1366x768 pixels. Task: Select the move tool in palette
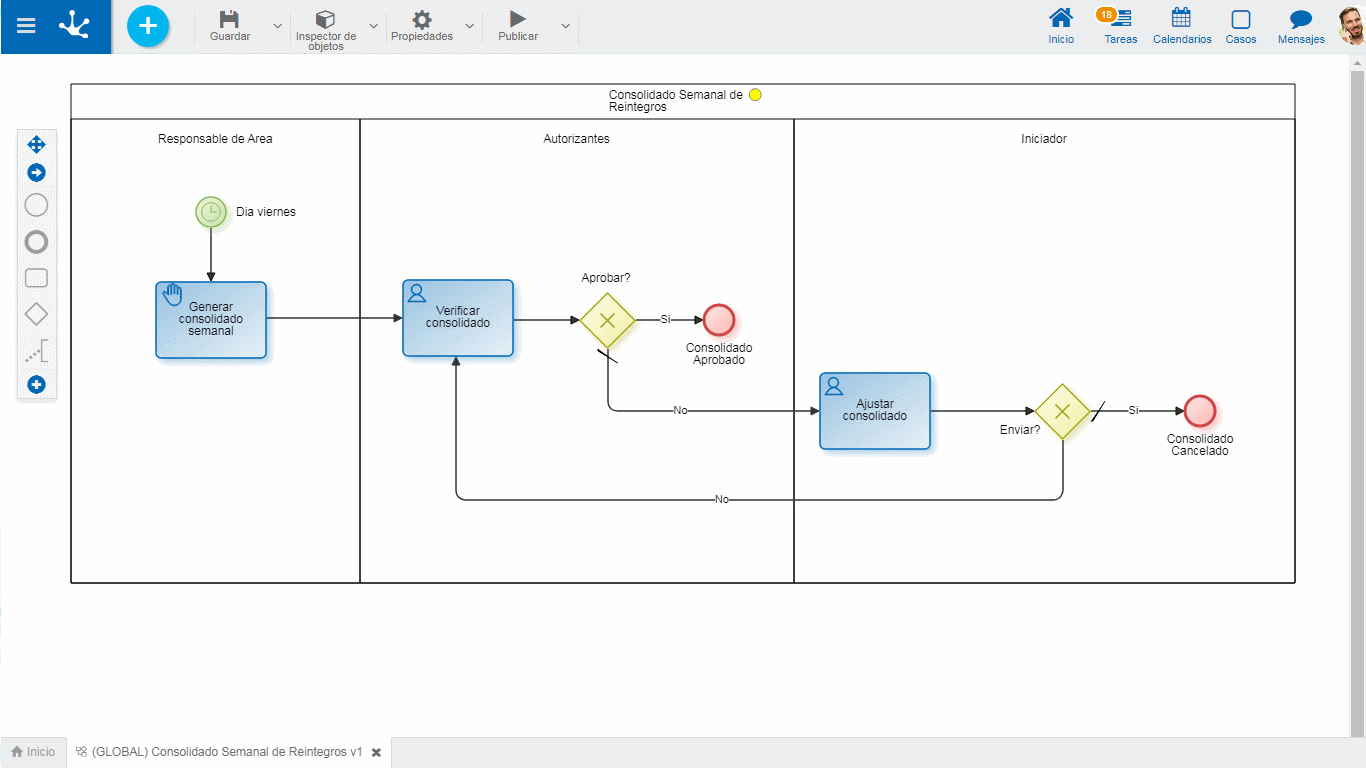[x=36, y=145]
